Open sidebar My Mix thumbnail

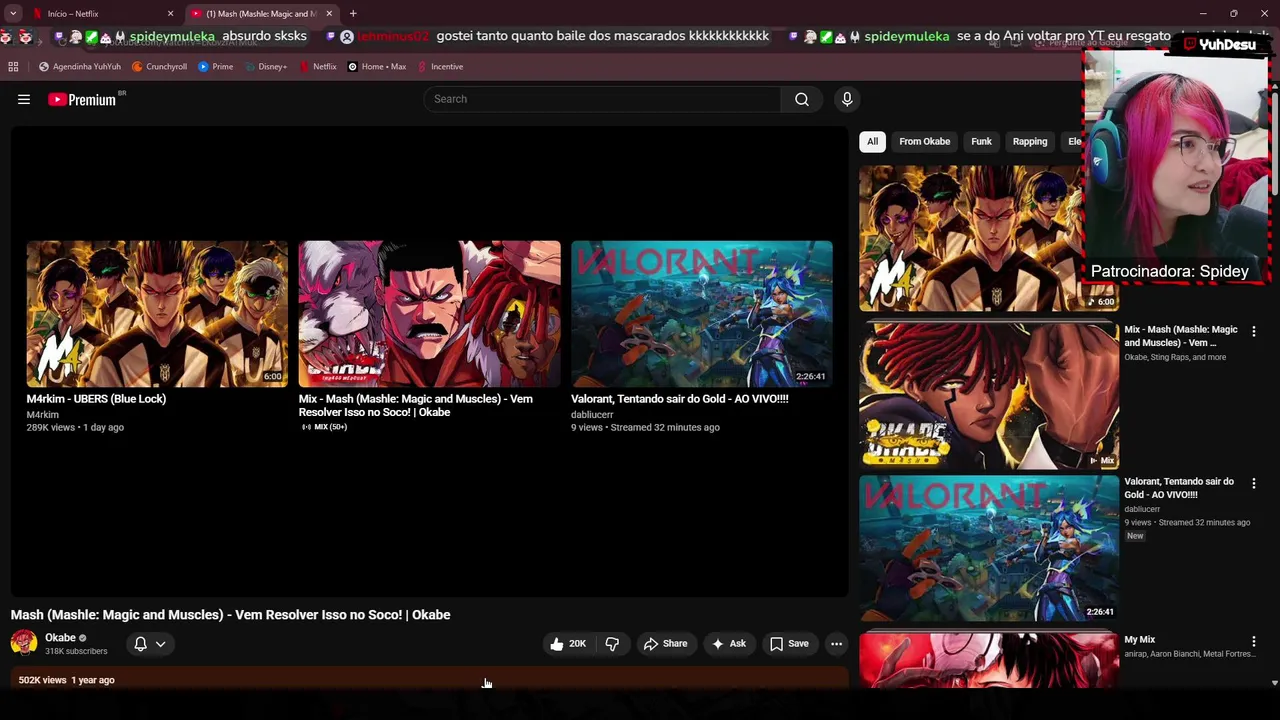click(989, 660)
